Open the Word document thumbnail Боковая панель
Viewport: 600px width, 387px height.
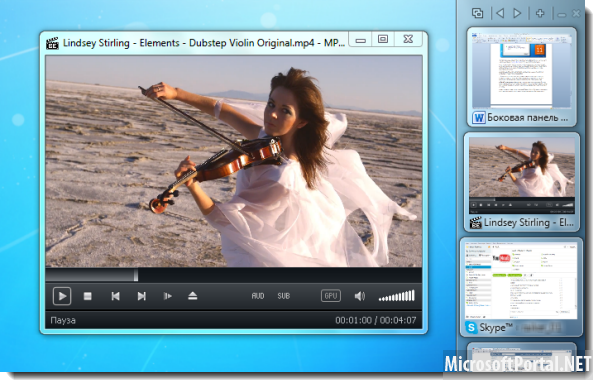coord(522,77)
